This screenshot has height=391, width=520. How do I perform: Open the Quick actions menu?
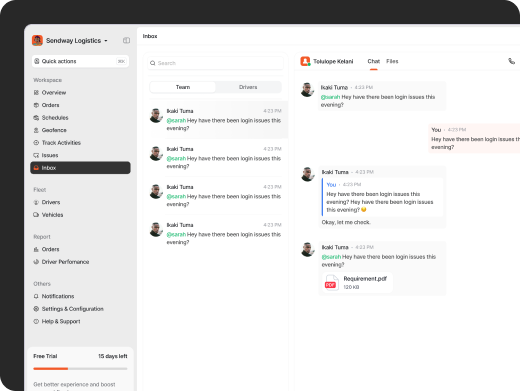(x=80, y=61)
